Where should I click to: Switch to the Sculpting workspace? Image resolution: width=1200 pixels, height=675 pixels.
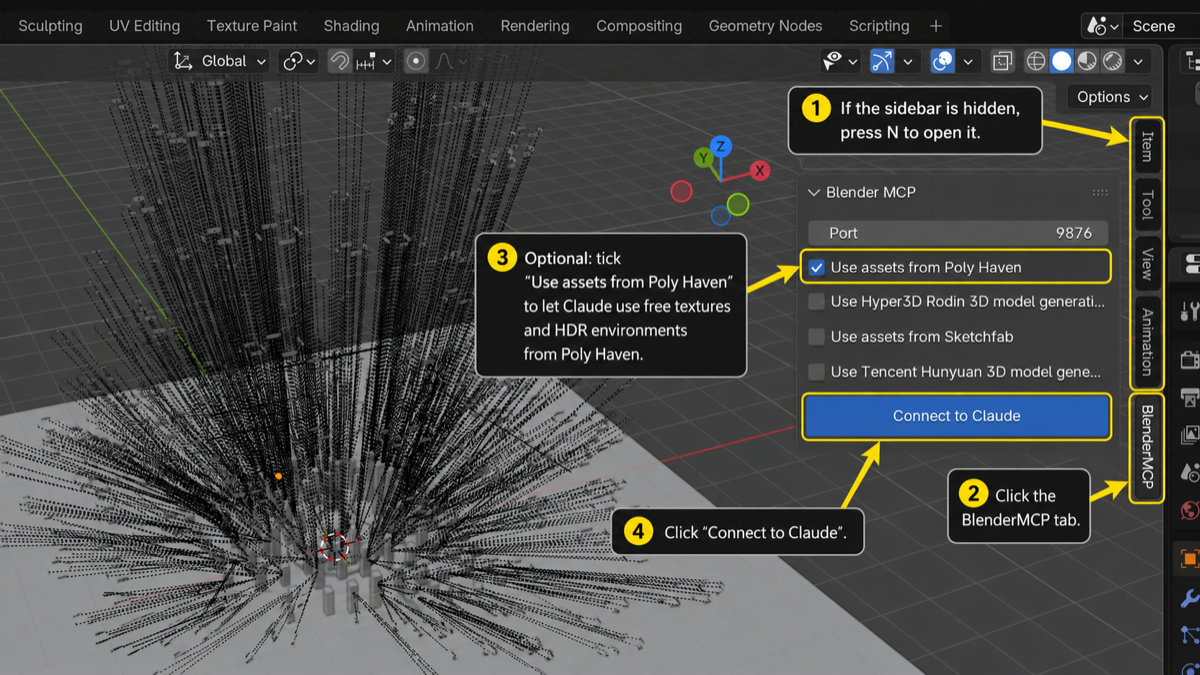(50, 26)
